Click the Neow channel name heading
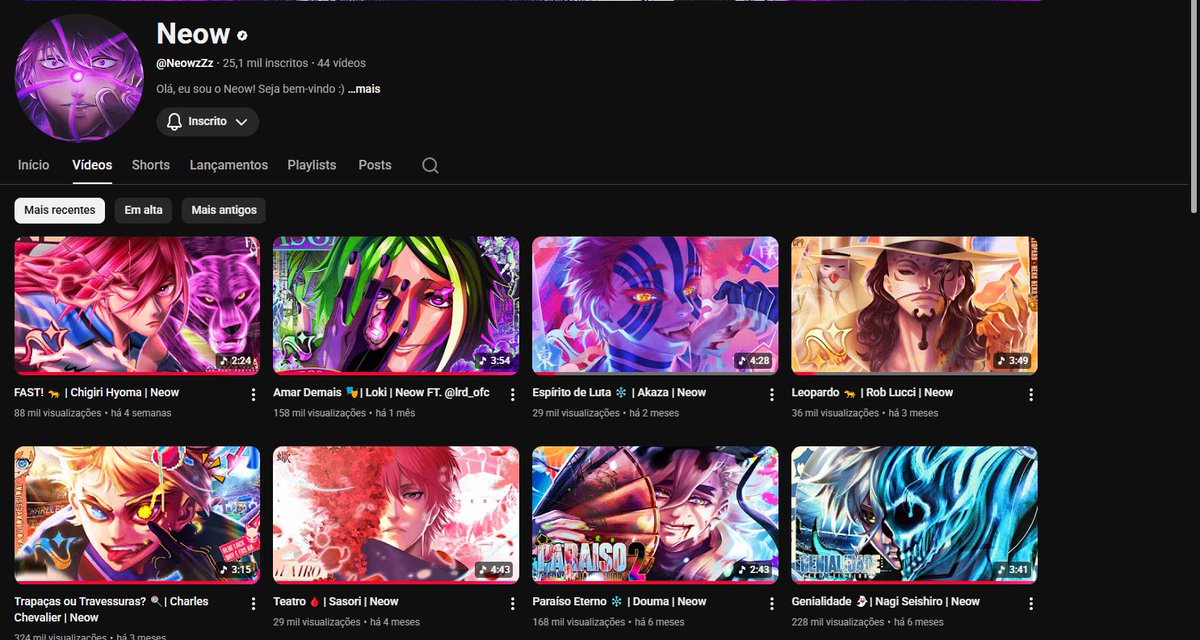1200x640 pixels. click(x=193, y=33)
